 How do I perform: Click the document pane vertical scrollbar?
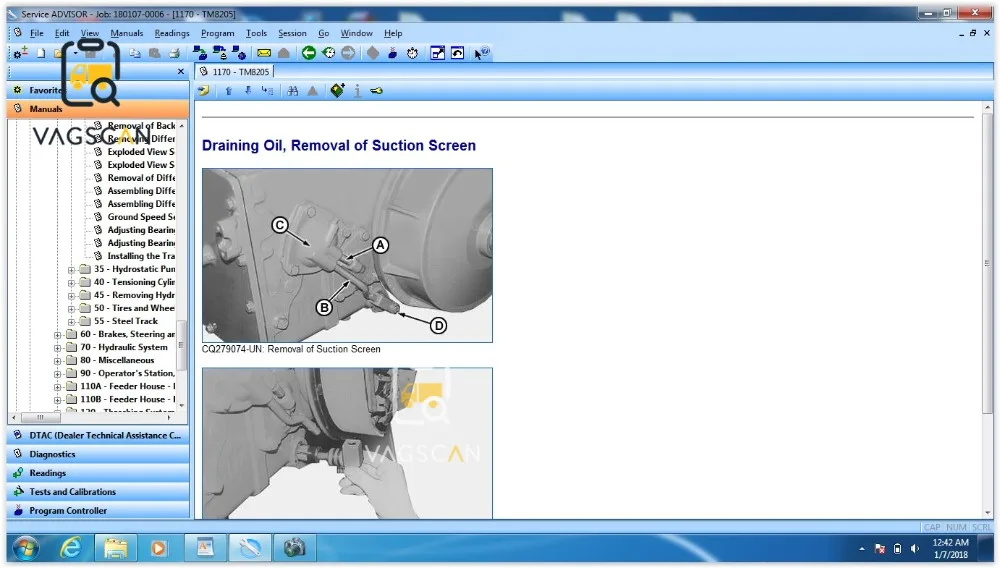coord(987,263)
